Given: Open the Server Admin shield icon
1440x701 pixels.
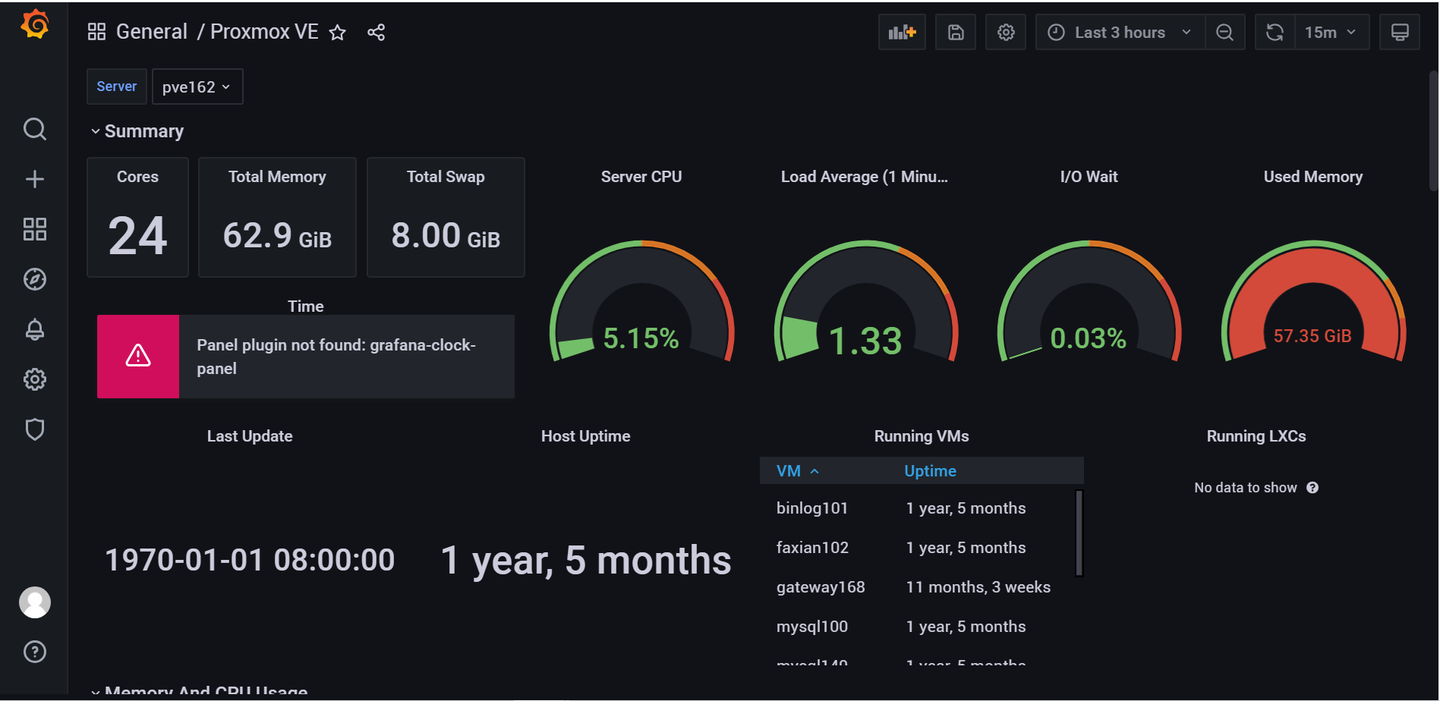Looking at the screenshot, I should pos(35,429).
